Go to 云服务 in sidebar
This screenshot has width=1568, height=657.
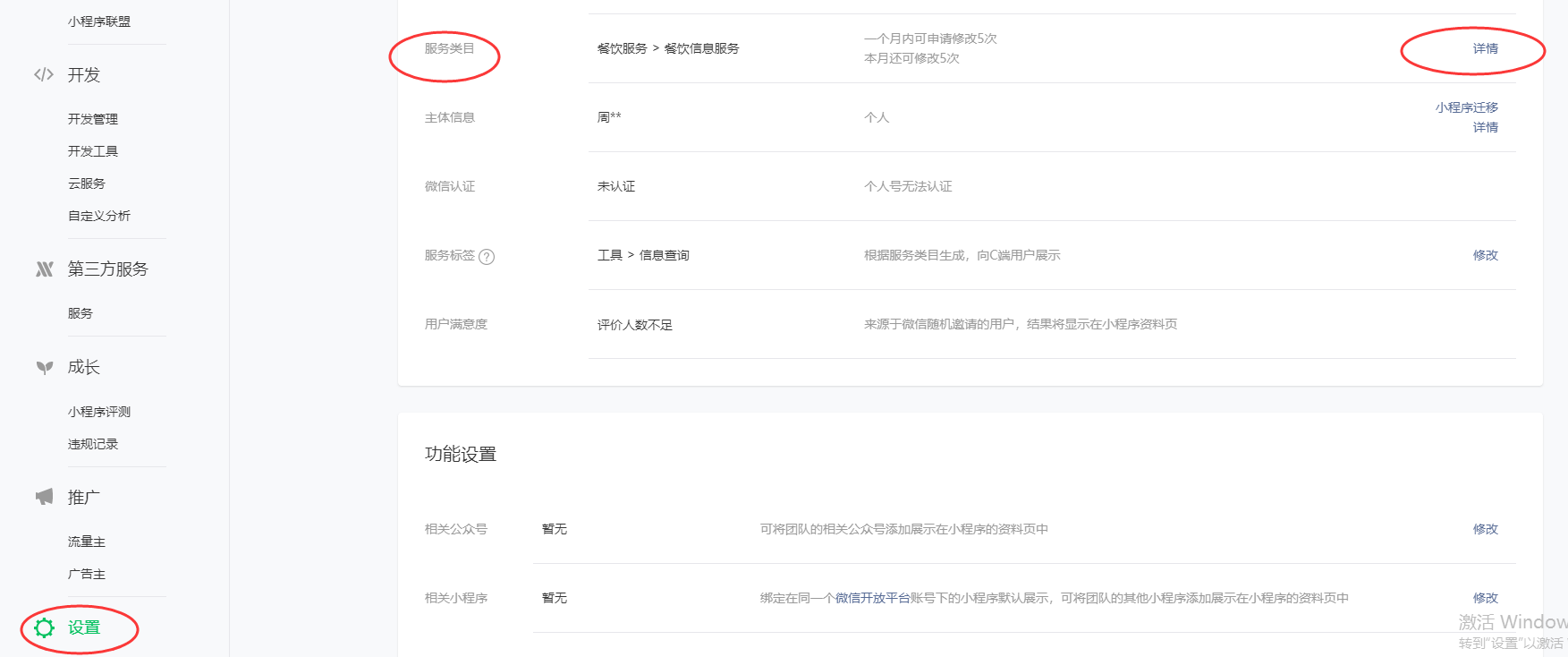87,183
